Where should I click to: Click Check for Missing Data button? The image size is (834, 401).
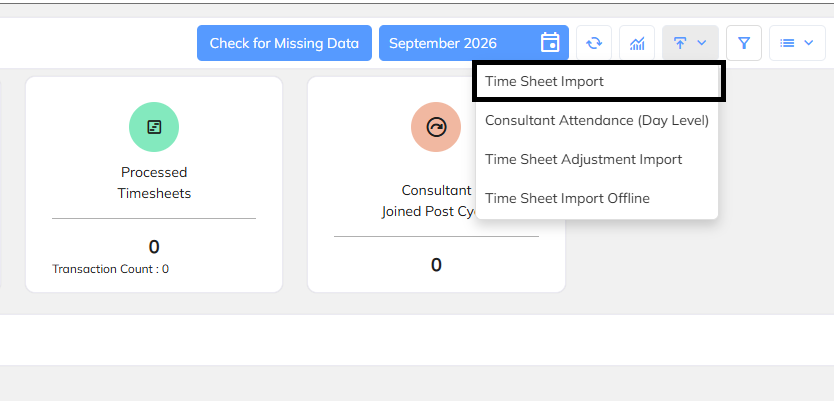pos(285,43)
